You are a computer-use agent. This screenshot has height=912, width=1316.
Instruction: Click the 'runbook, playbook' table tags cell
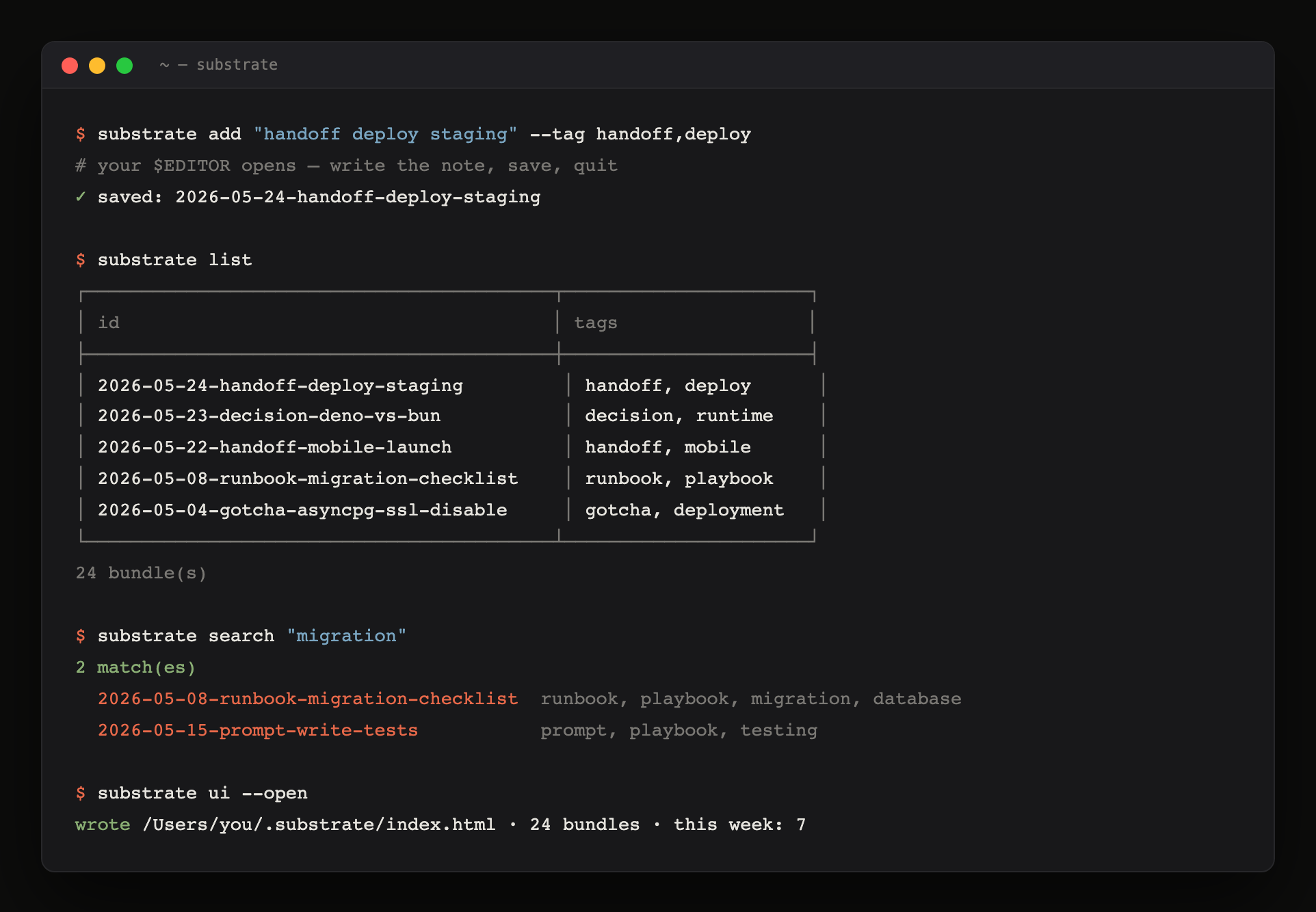(x=679, y=479)
